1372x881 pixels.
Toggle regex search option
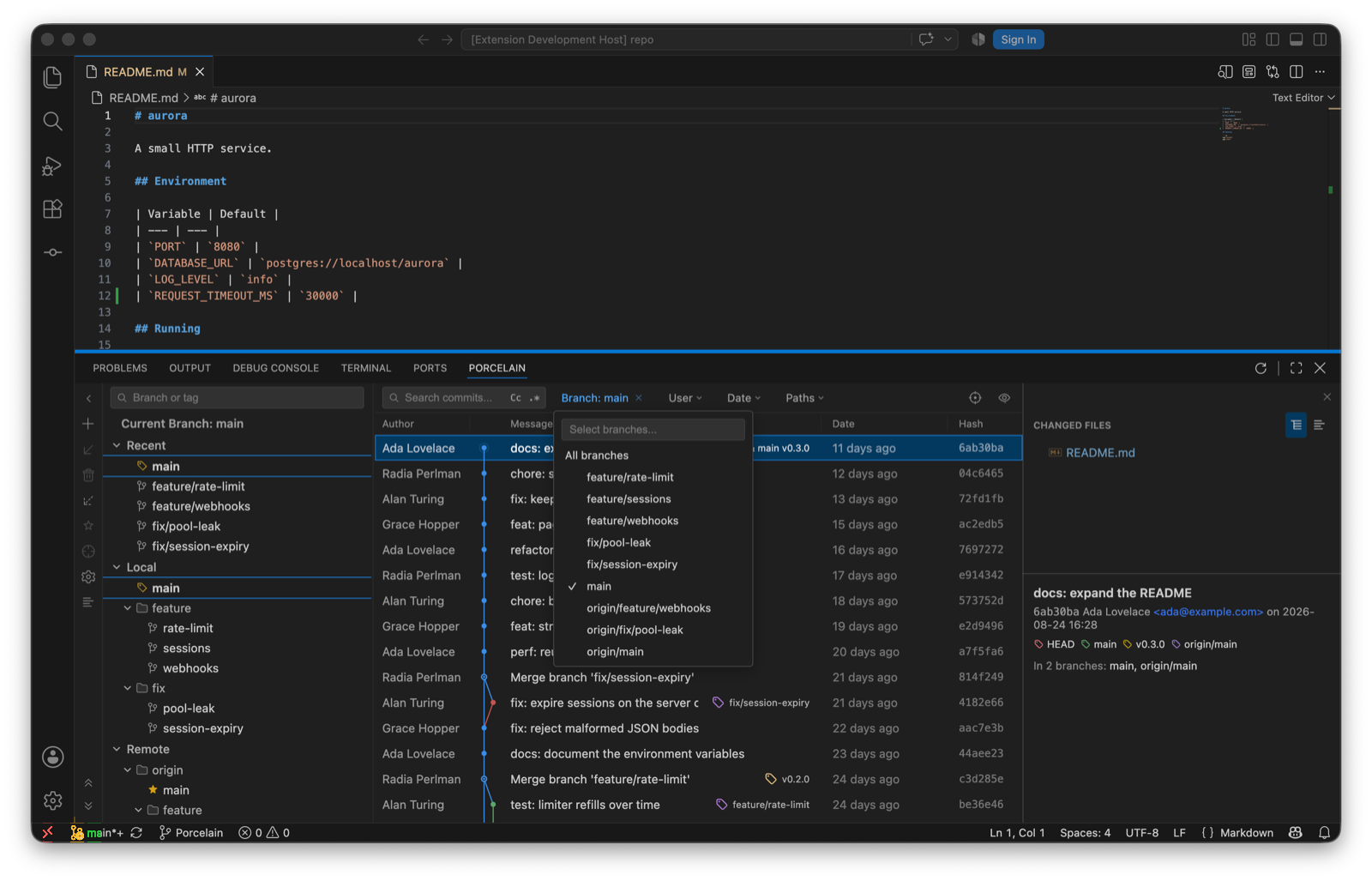point(535,398)
